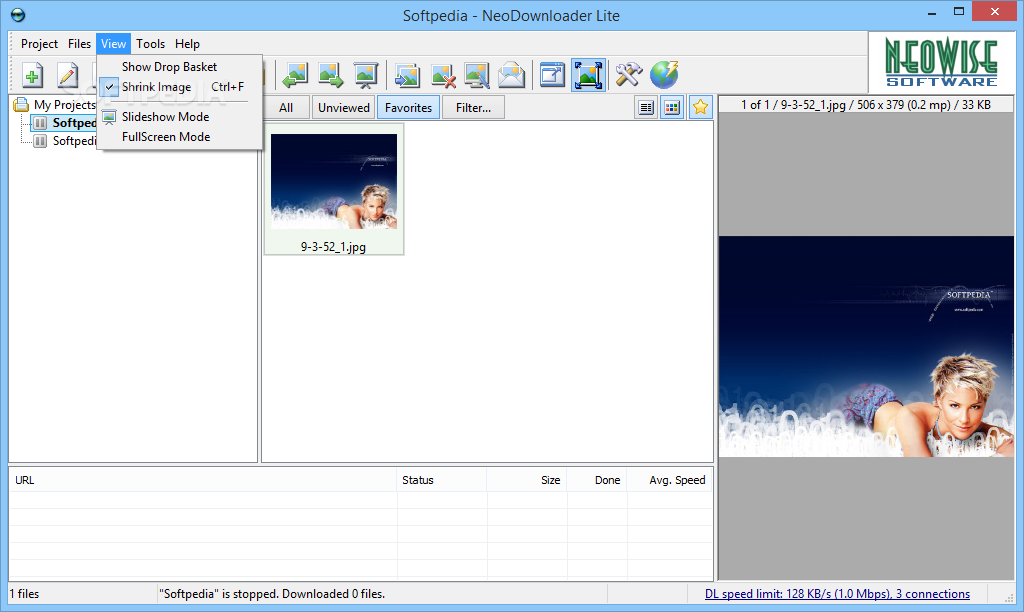1024x612 pixels.
Task: Click the delete image red X icon
Action: point(443,75)
